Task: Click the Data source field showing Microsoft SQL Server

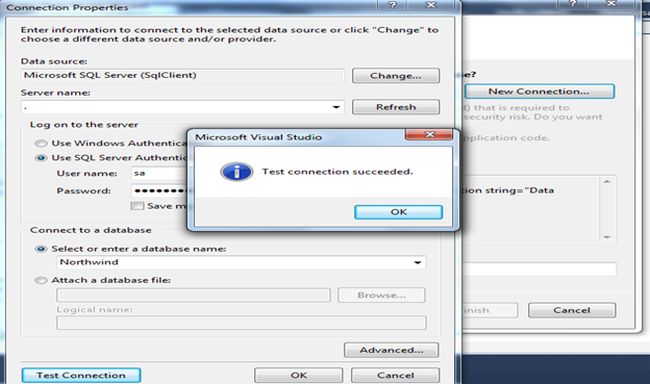Action: point(182,75)
